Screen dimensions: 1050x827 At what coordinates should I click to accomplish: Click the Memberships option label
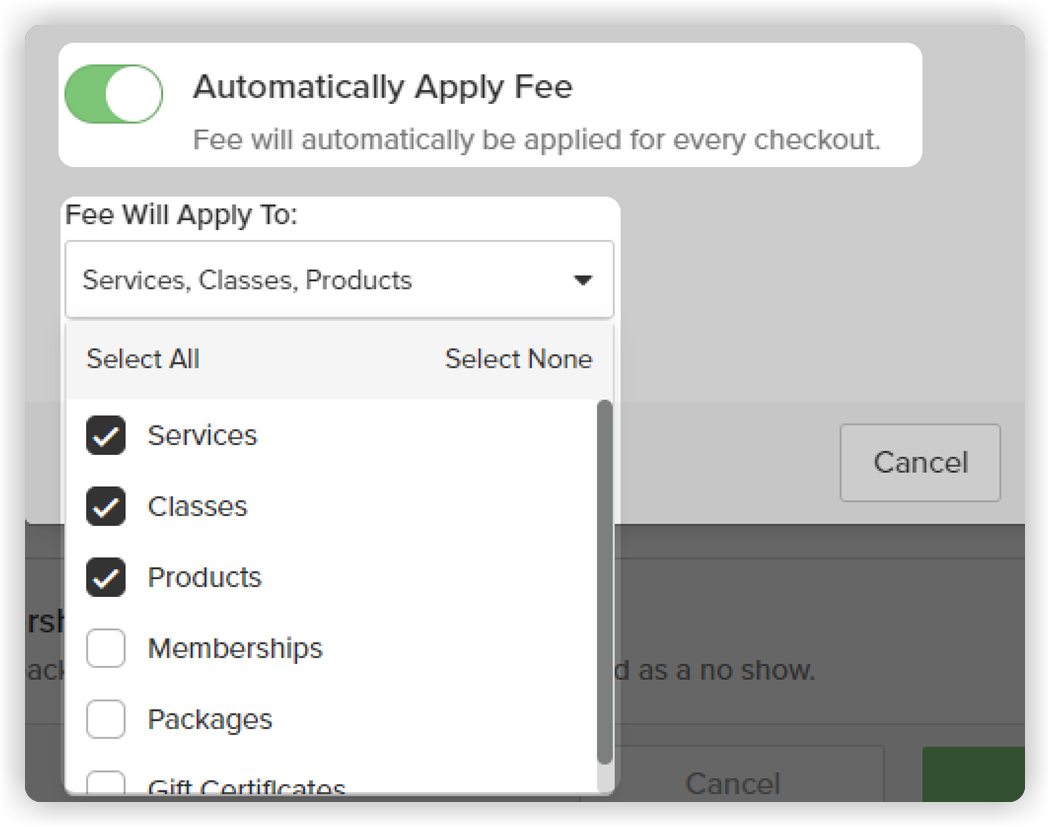coord(235,648)
